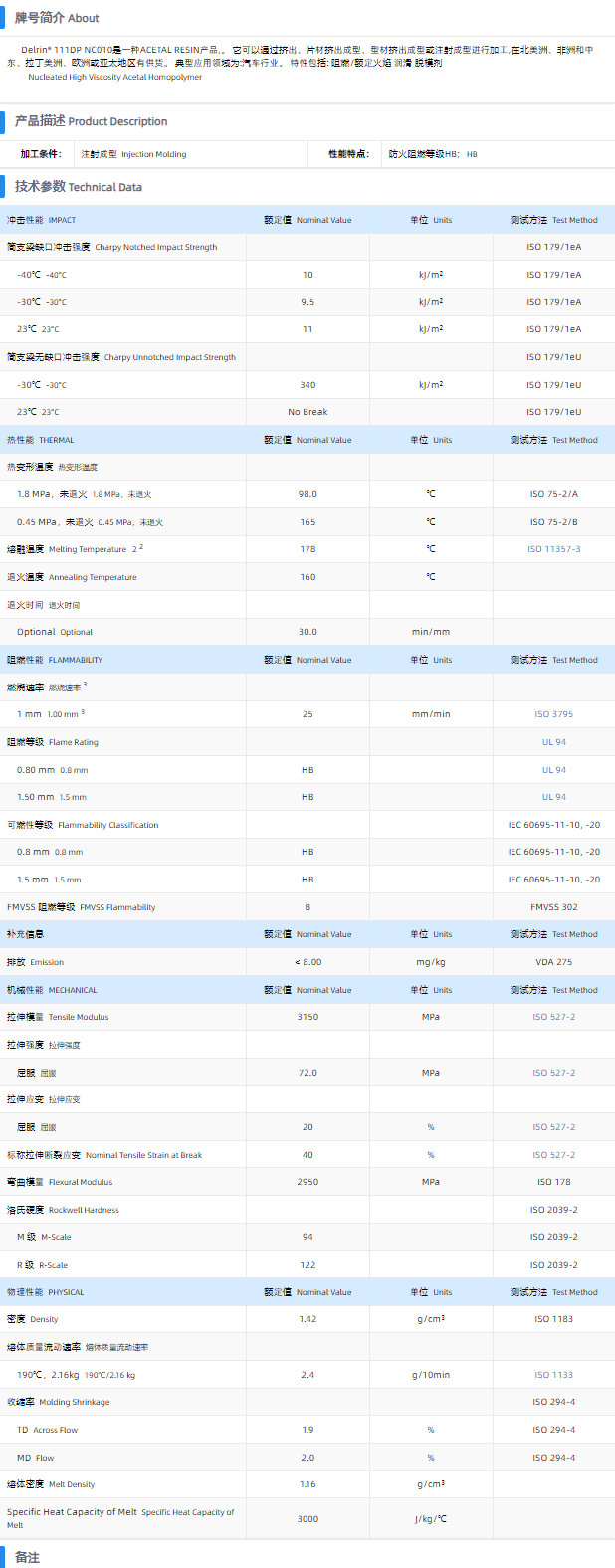The width and height of the screenshot is (615, 1568).
Task: Open ISO 527-2 link for Nominal Tensile Strain
Action: [553, 1155]
